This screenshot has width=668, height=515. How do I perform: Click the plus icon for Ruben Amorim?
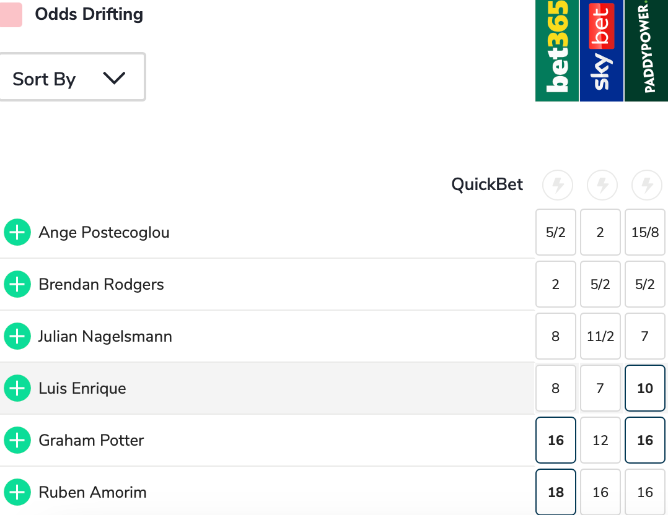tap(17, 492)
